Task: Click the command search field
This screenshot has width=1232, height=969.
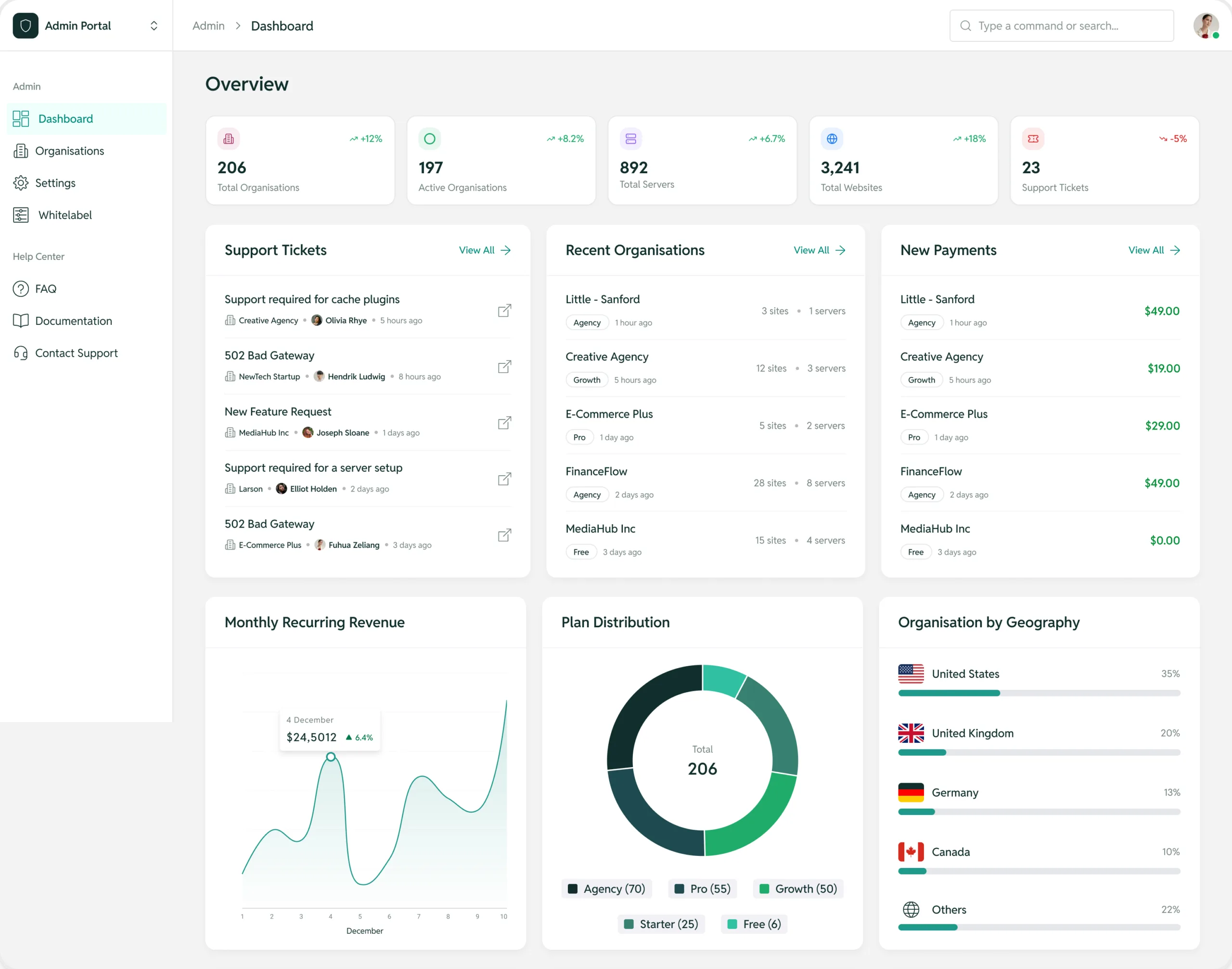Action: tap(1061, 26)
